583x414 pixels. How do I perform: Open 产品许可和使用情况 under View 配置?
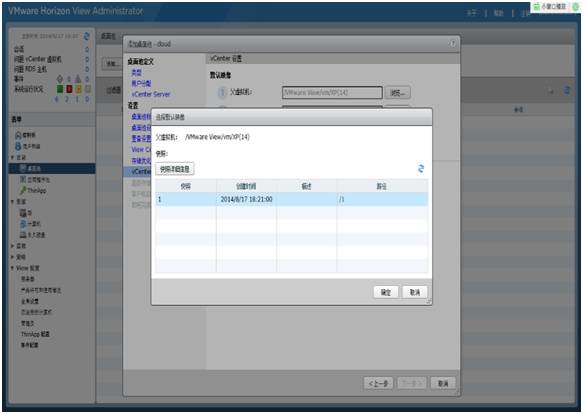[x=41, y=290]
